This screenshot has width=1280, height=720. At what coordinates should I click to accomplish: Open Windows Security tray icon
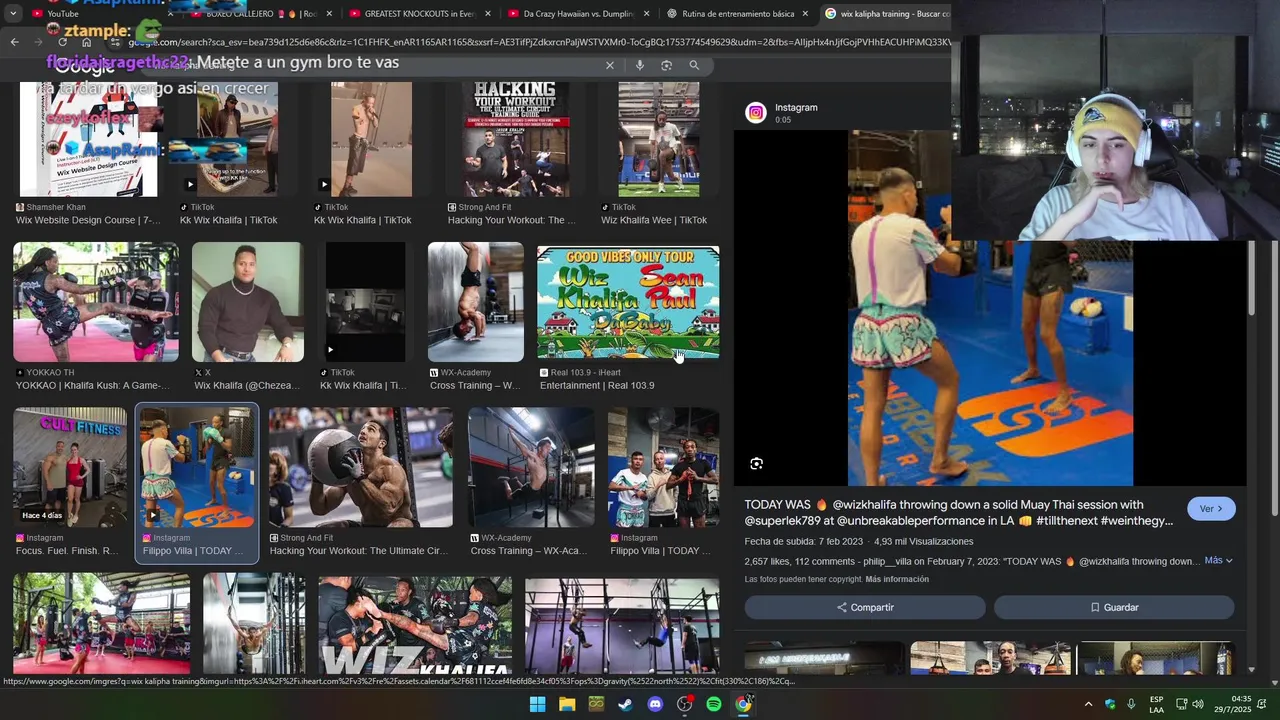pyautogui.click(x=1110, y=704)
